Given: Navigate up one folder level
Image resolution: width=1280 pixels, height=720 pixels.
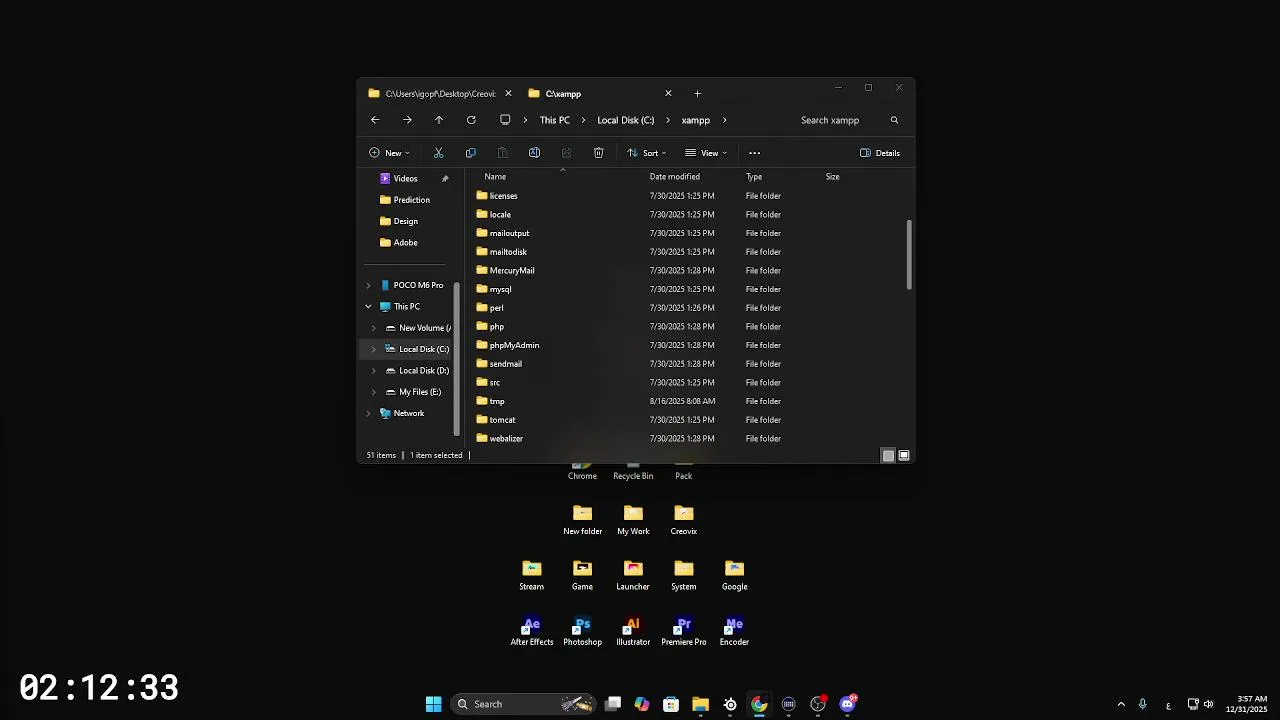Looking at the screenshot, I should (439, 120).
